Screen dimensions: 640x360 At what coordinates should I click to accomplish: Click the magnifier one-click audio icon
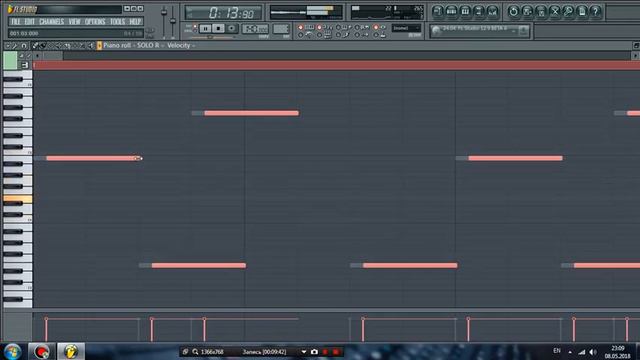(568, 11)
